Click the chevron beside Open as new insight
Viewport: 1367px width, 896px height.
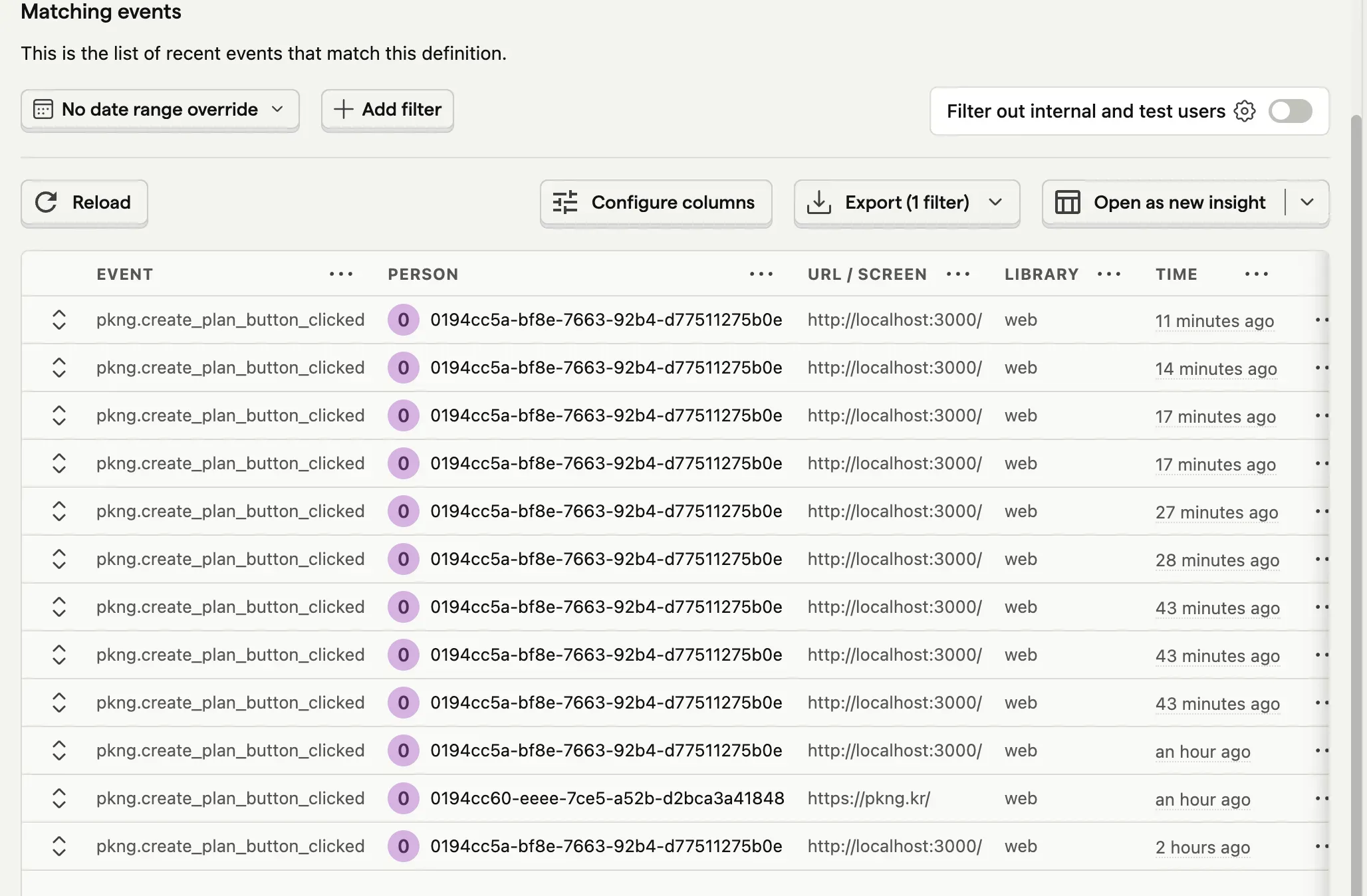pos(1307,202)
